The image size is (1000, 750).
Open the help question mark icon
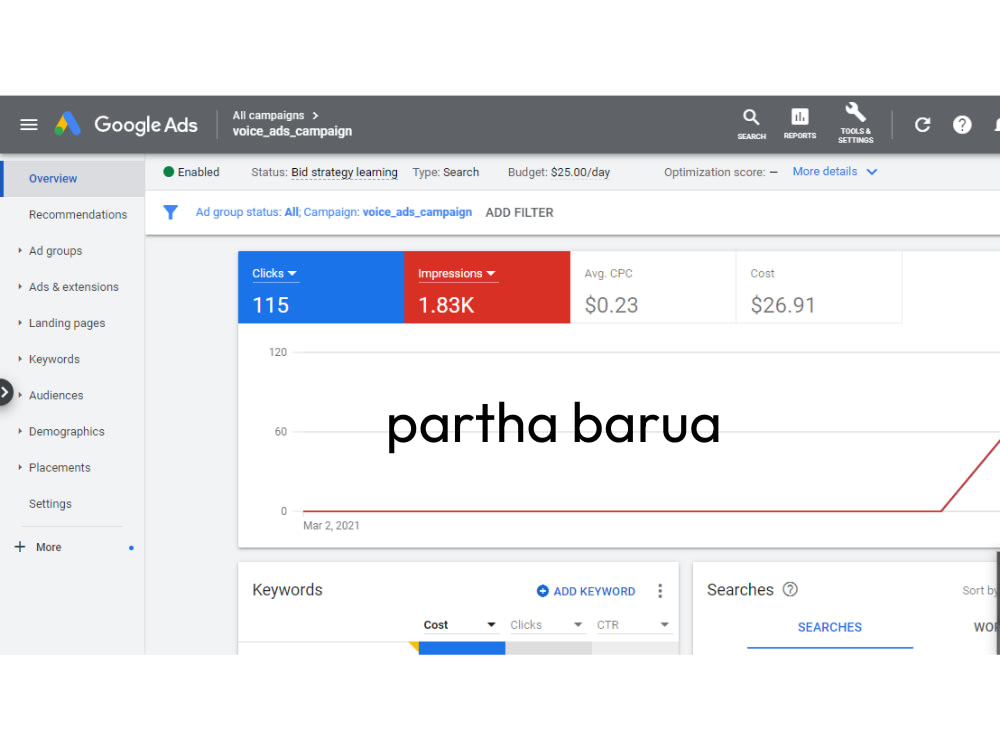[962, 124]
